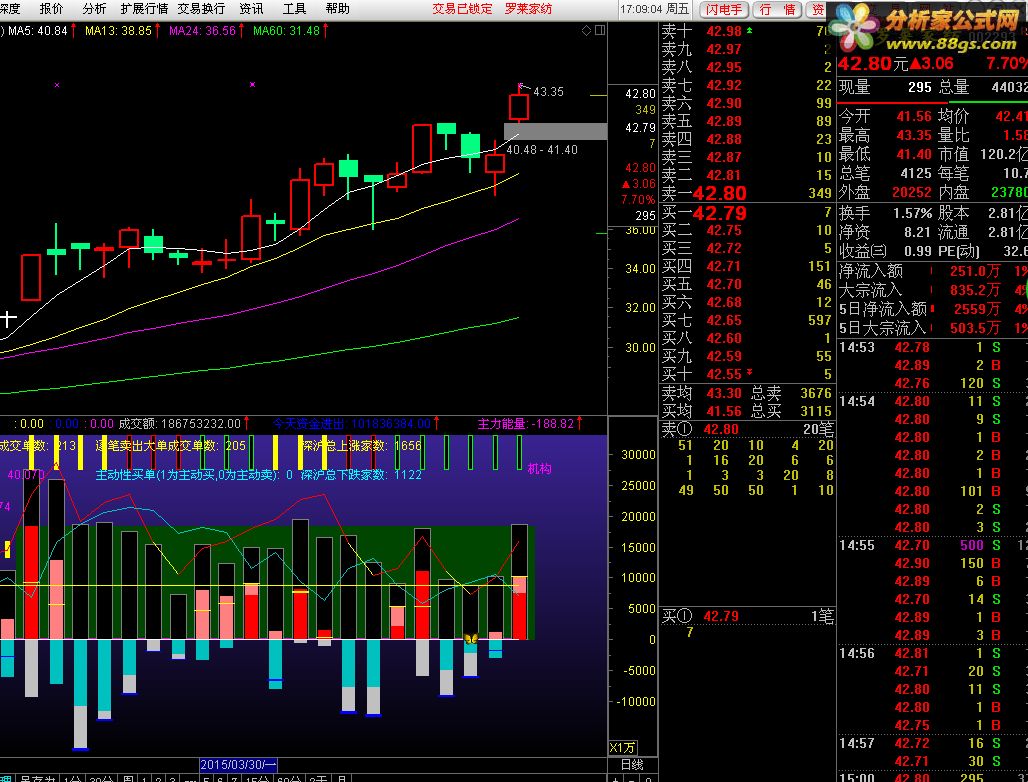1028x782 pixels.
Task: Open the 交易换行 menu
Action: (x=201, y=9)
